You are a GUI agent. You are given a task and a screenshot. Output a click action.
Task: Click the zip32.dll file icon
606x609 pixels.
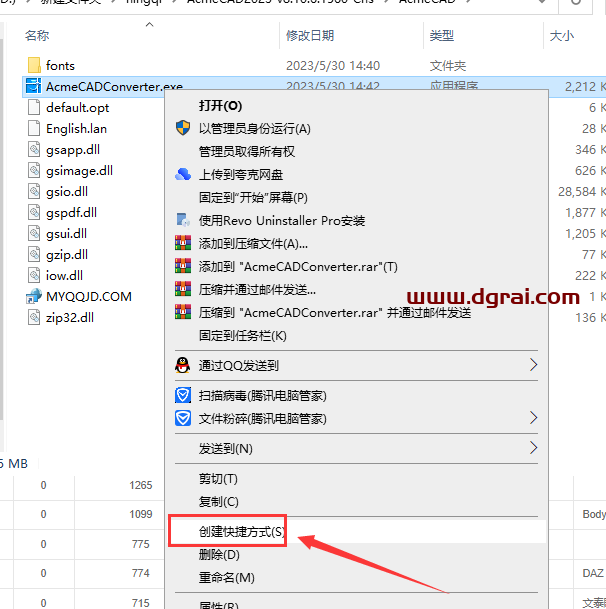click(34, 317)
